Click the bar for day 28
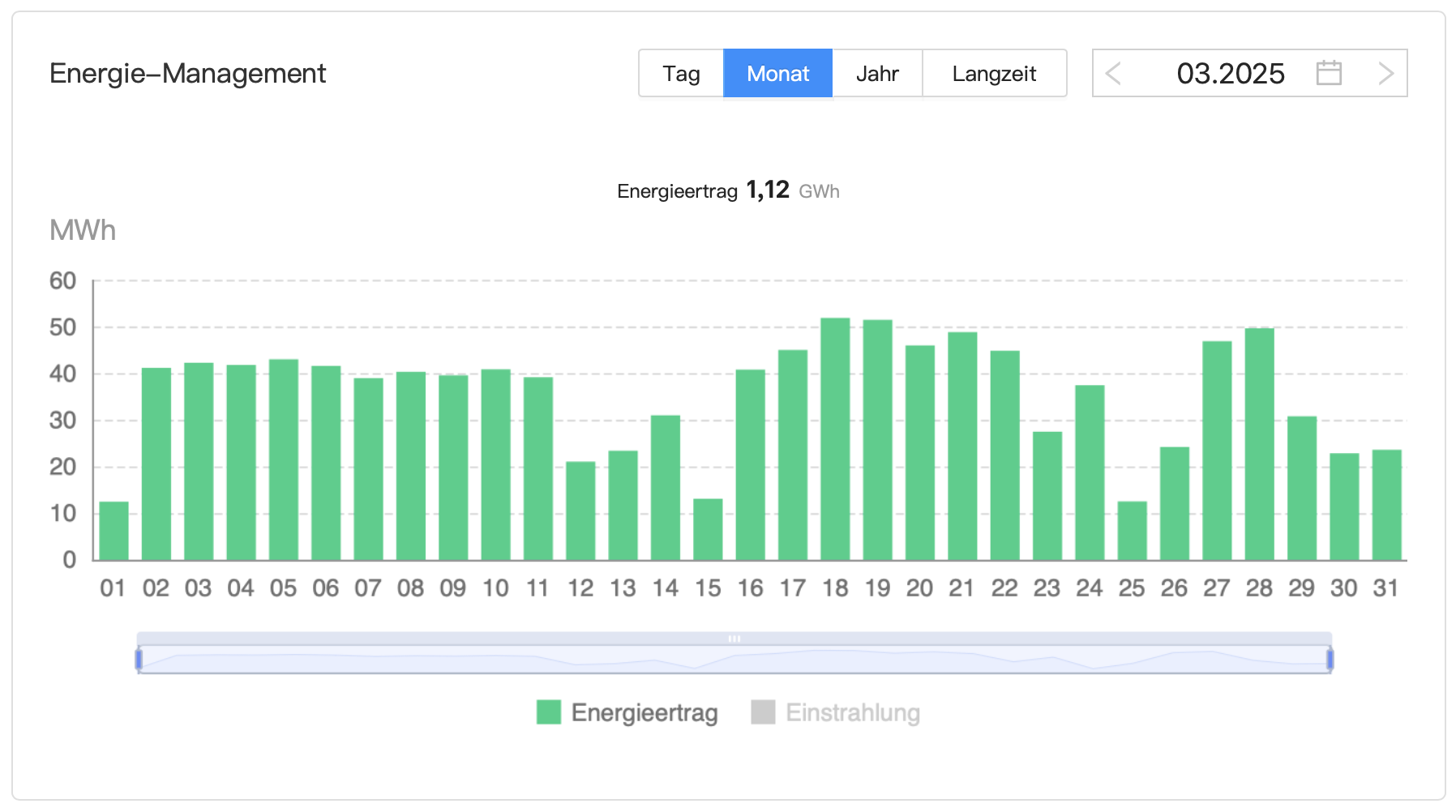Image resolution: width=1456 pixels, height=812 pixels. pos(1259,444)
